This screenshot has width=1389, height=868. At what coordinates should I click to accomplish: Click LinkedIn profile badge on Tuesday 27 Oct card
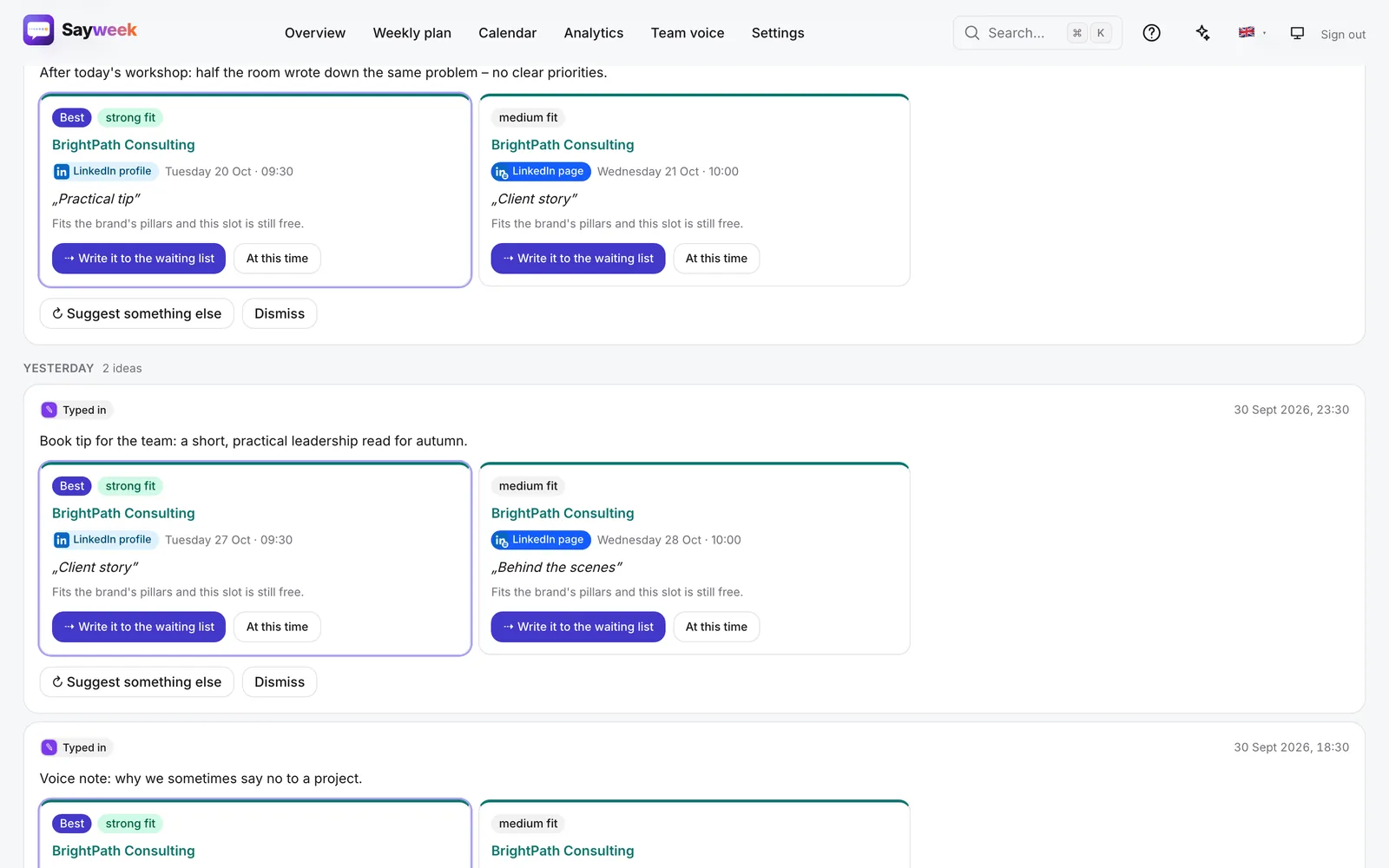(x=105, y=540)
